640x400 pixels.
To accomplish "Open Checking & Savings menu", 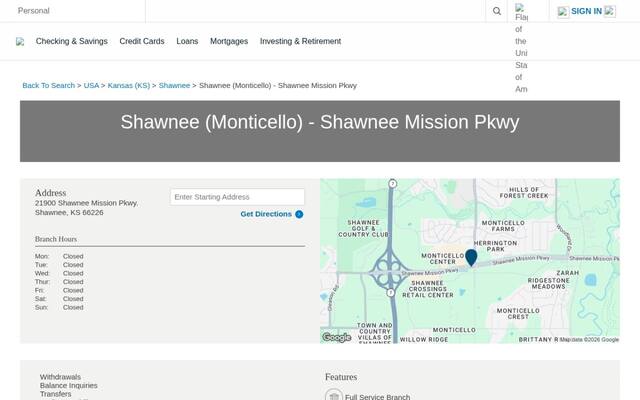I will [x=71, y=41].
